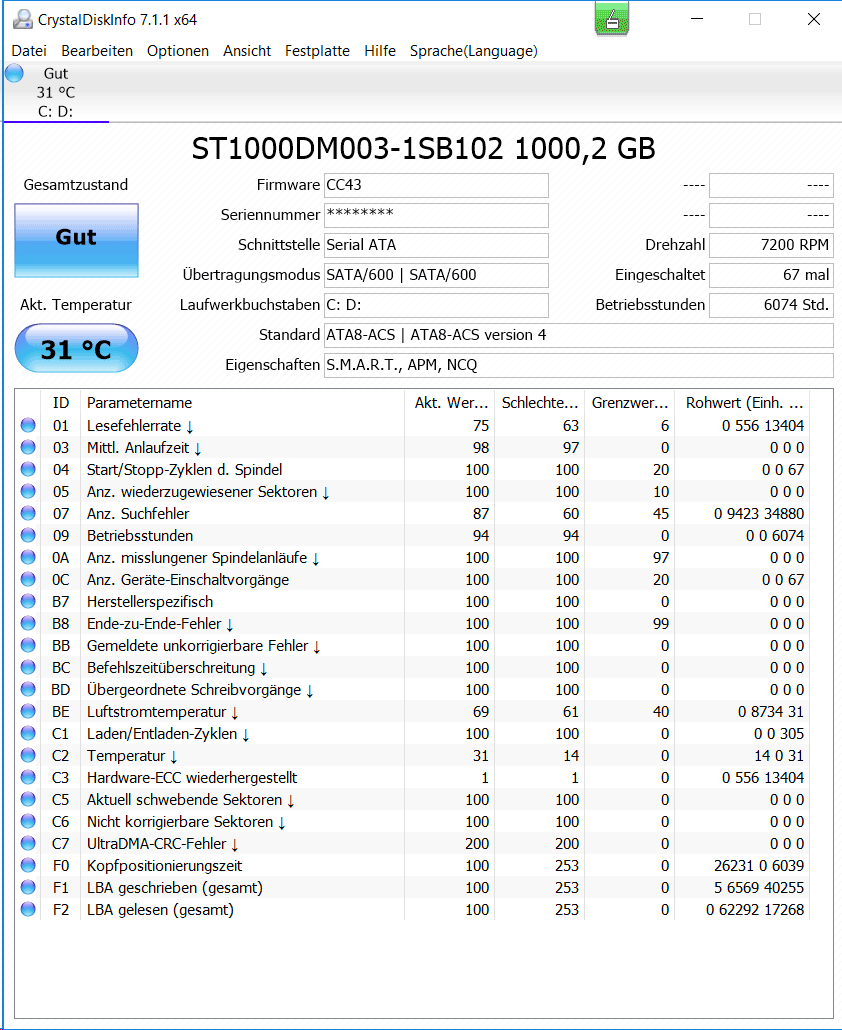This screenshot has height=1030, width=842.
Task: Click status orb for wiederzugewiesener Sektoren row
Action: [28, 491]
